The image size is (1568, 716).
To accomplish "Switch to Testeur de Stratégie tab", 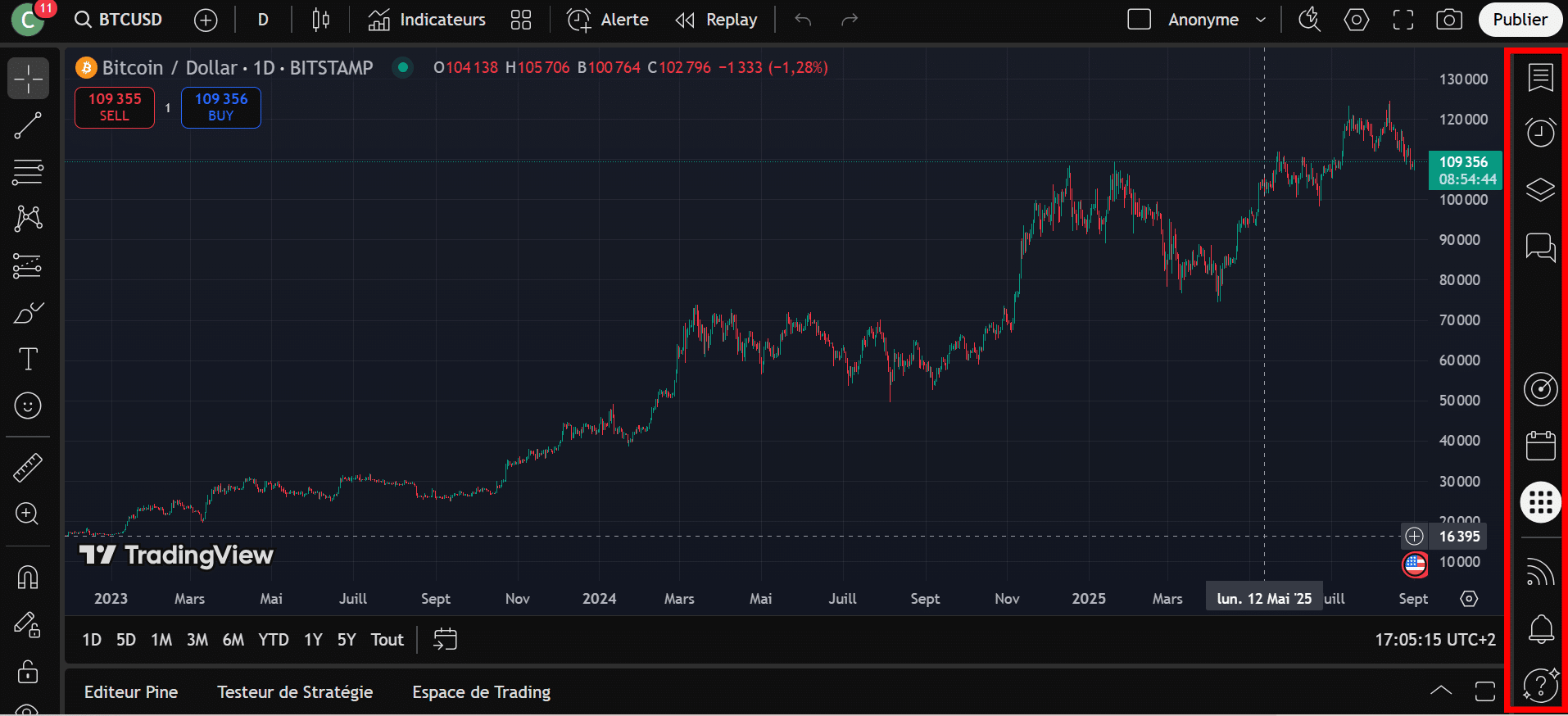I will click(x=295, y=692).
